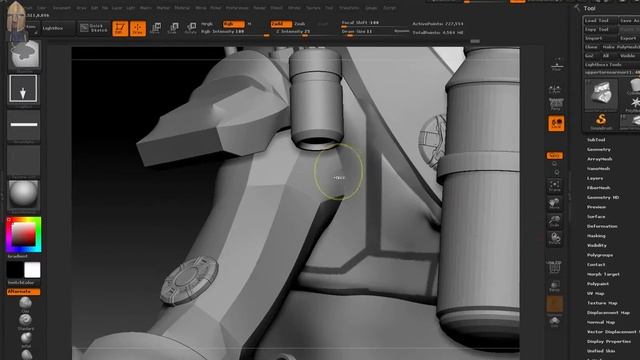Screen dimensions: 640x360
Task: Open the alpha selector
Action: pos(24,125)
